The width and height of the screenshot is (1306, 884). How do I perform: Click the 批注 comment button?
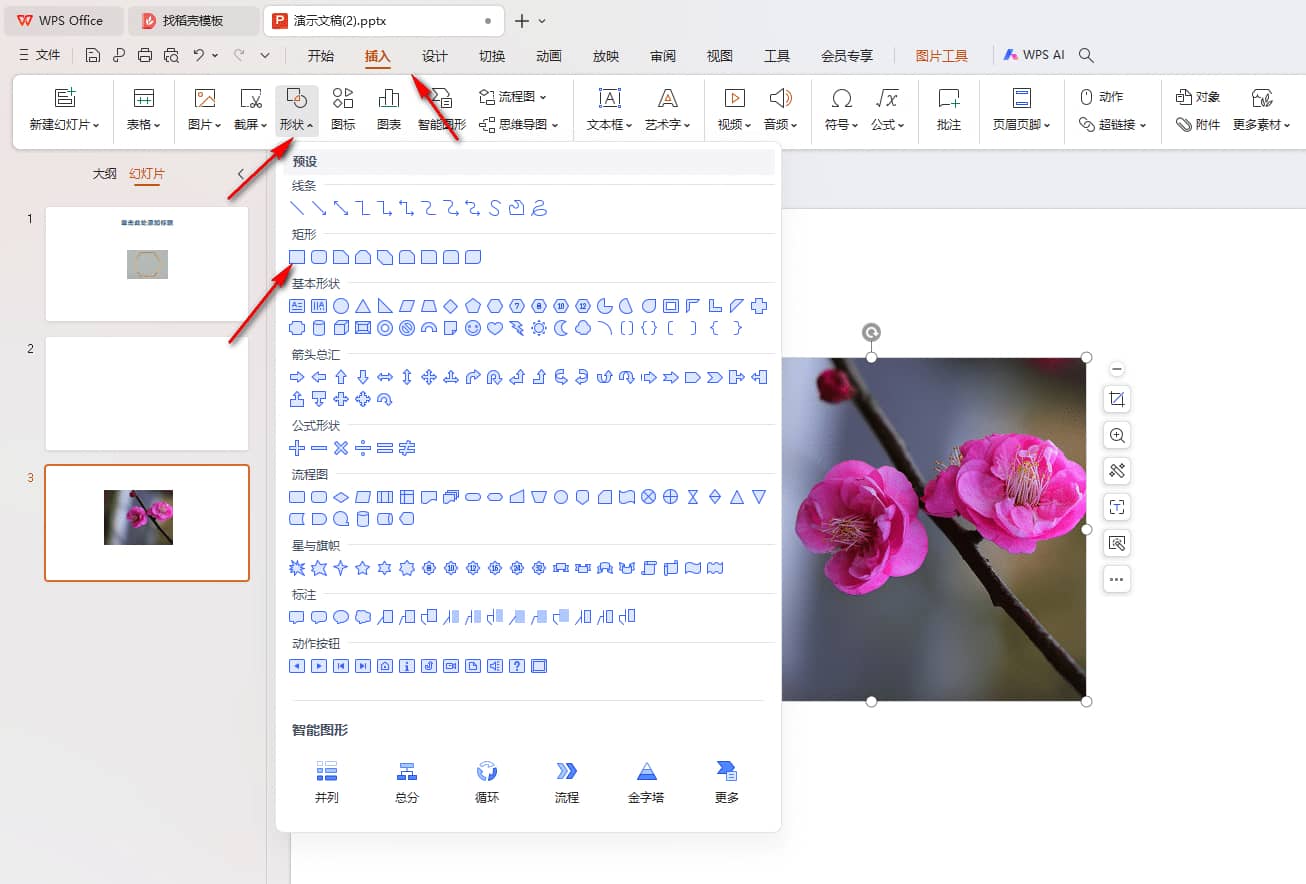(x=949, y=110)
